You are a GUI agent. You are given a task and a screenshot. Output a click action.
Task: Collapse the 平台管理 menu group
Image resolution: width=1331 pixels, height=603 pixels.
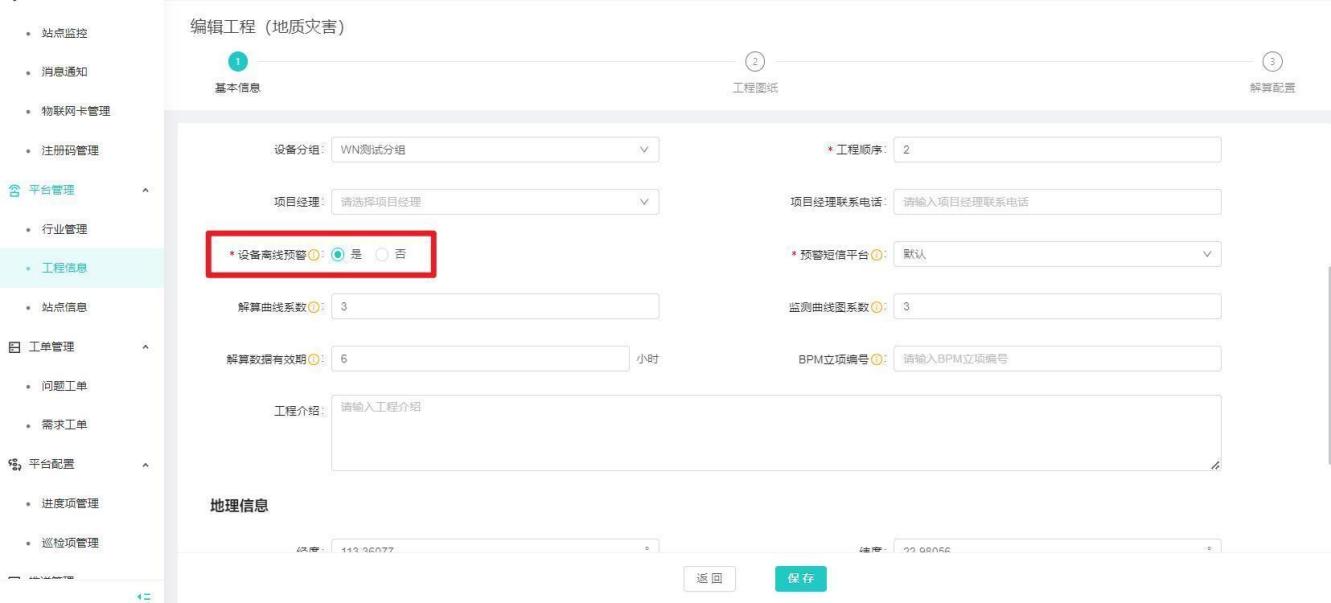click(x=147, y=190)
